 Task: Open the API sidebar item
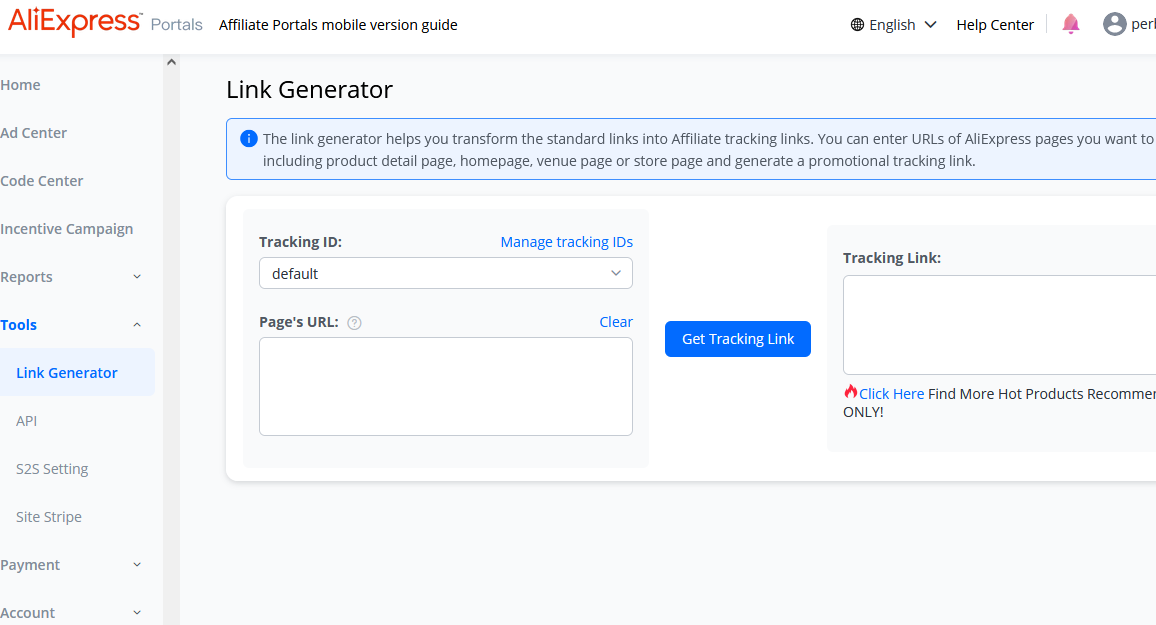point(27,421)
